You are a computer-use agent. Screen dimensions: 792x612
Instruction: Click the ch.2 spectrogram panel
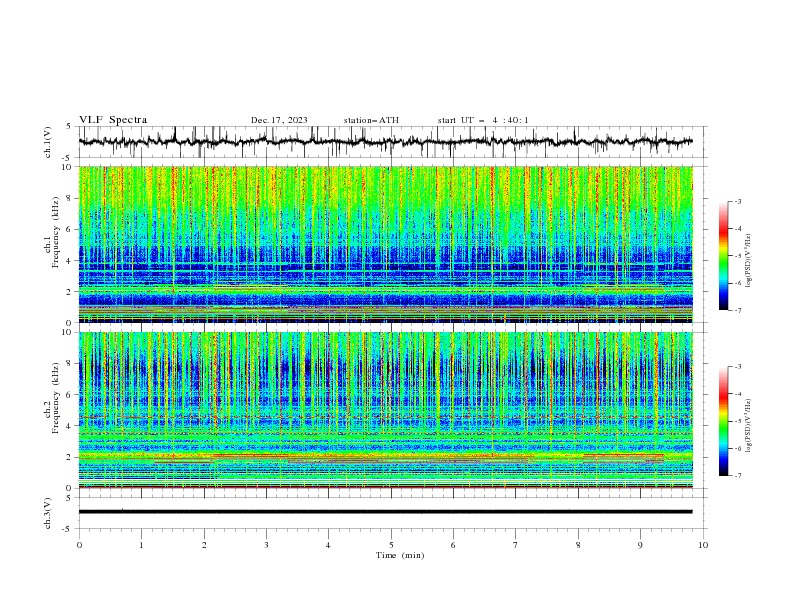coord(385,410)
